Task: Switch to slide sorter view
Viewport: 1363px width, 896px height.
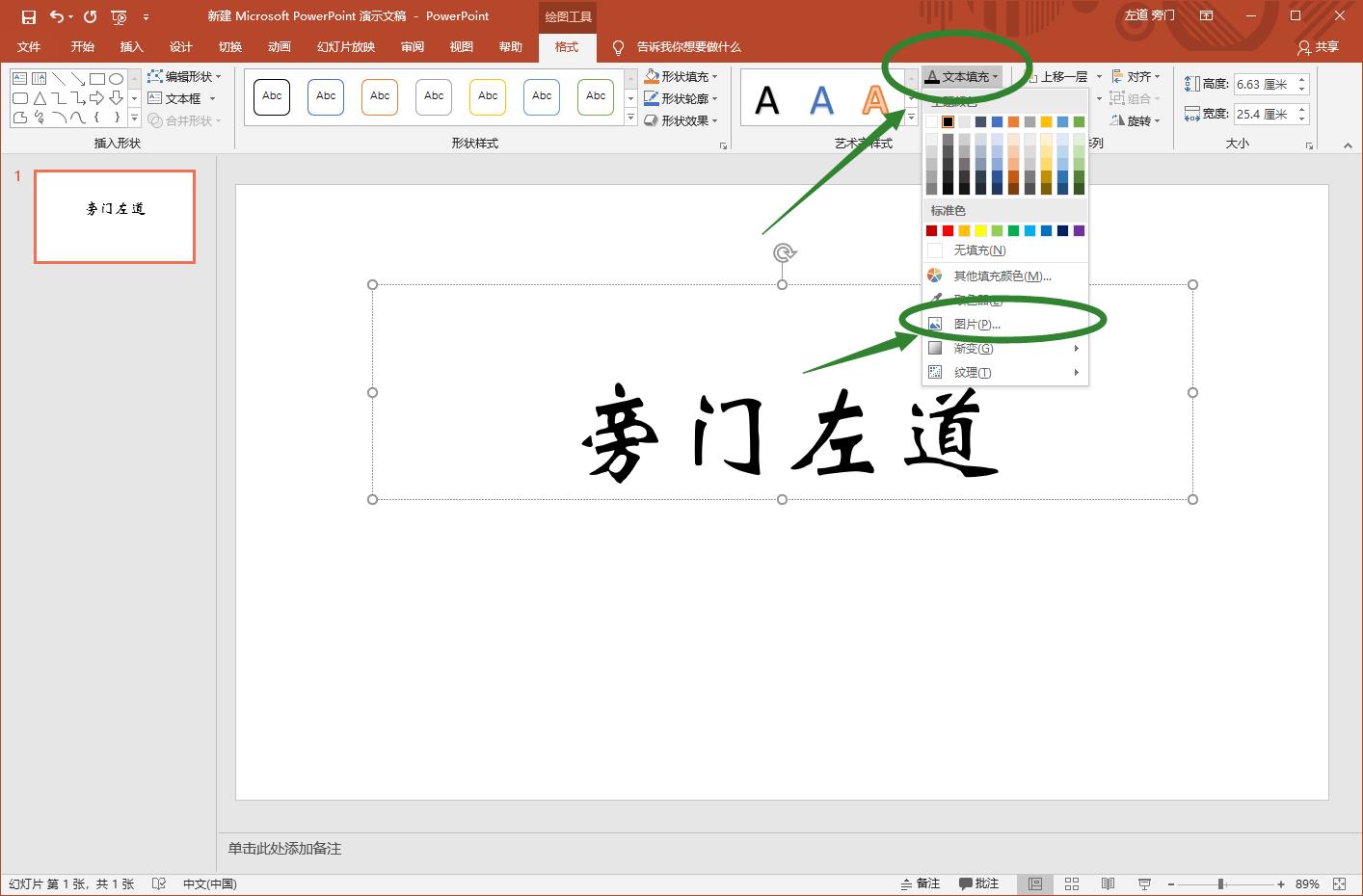Action: click(1071, 883)
